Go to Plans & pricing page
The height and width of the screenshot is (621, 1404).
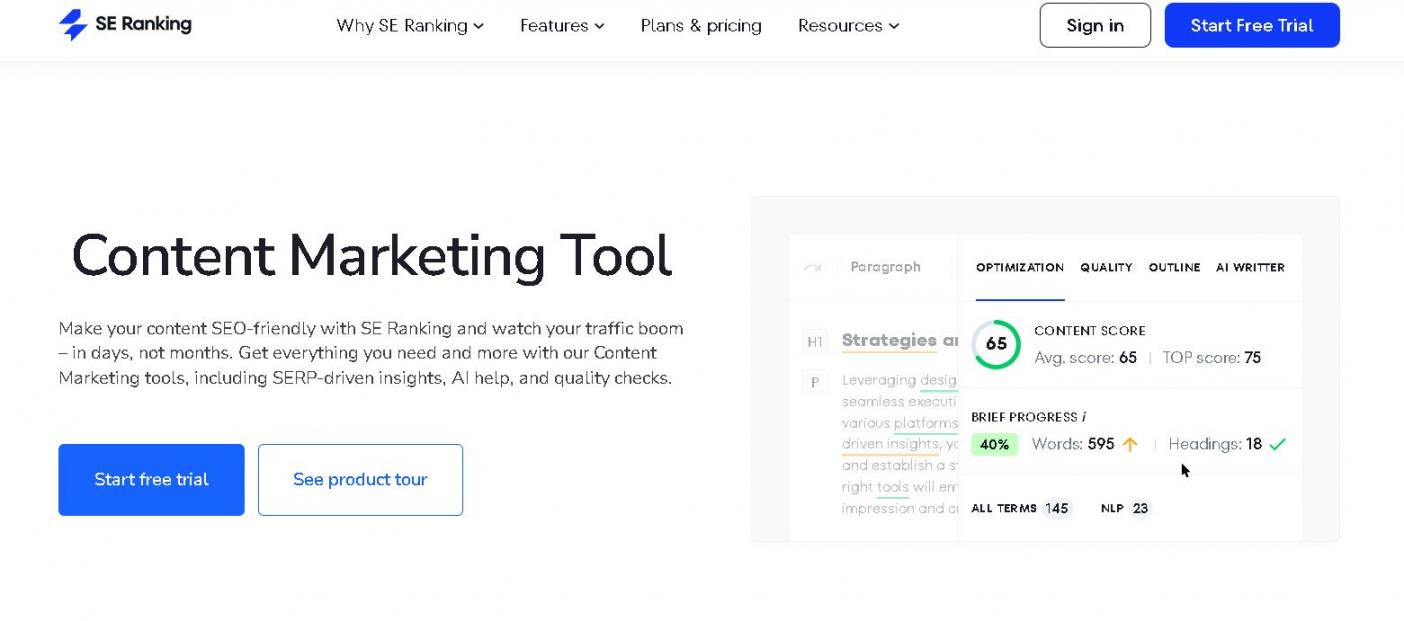pos(701,26)
